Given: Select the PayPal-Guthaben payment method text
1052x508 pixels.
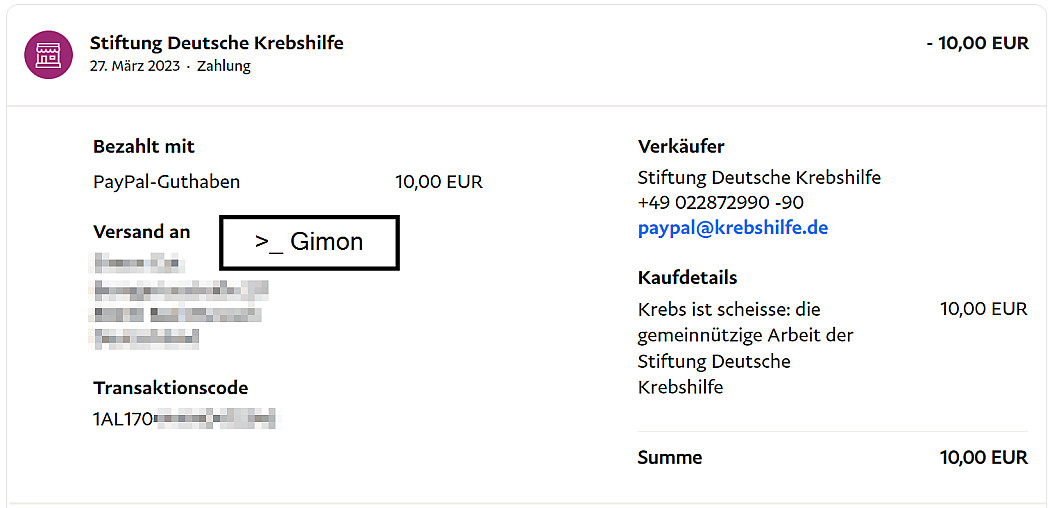Looking at the screenshot, I should click(x=166, y=182).
